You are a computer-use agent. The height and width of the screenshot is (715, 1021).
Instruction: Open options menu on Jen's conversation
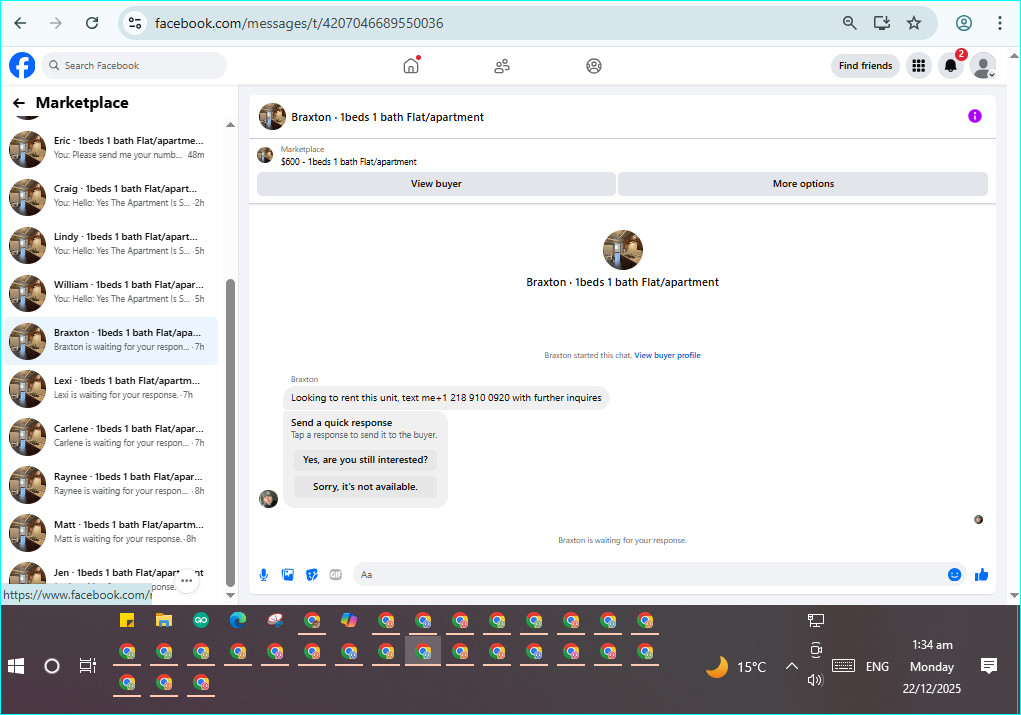(x=187, y=580)
